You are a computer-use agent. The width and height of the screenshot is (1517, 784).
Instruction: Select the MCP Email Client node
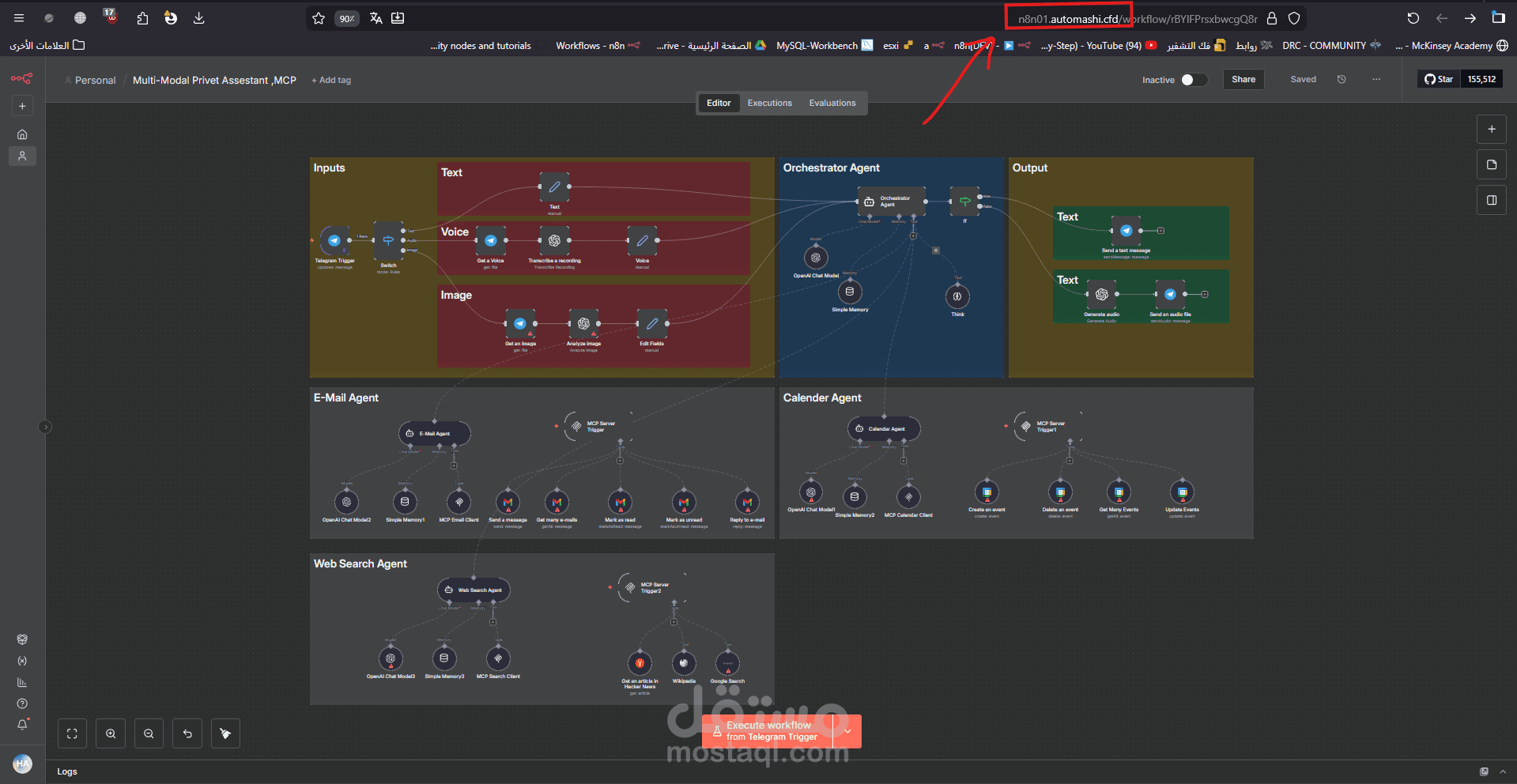click(458, 502)
